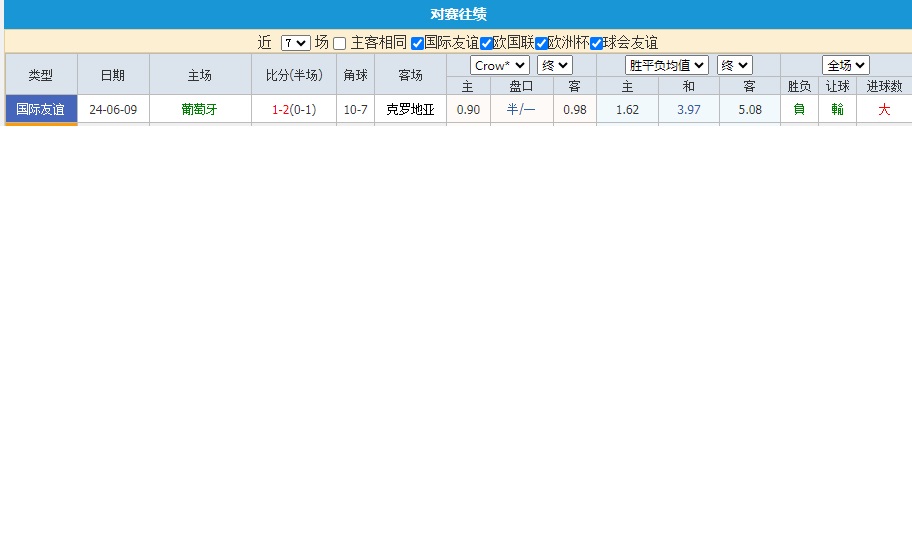Viewport: 912px width, 540px height.
Task: Click the draw odds value 3.97
Action: (688, 109)
